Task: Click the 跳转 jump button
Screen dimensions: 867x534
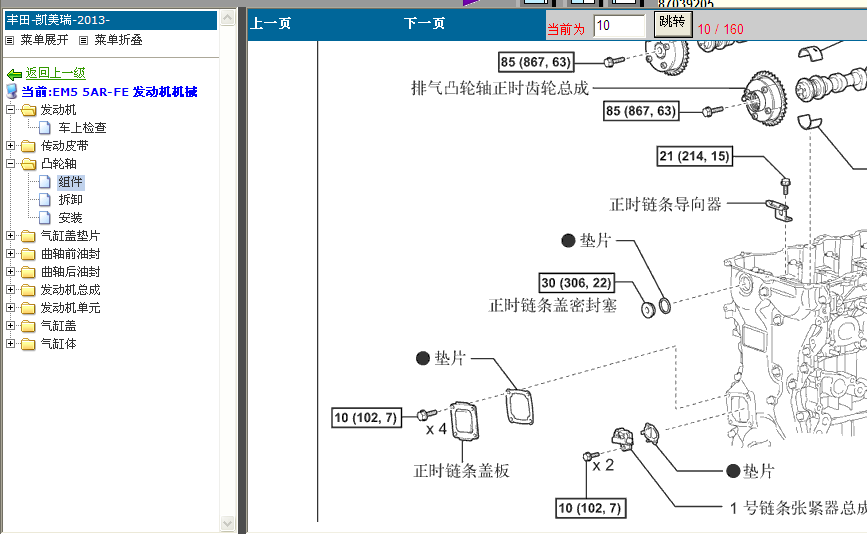Action: (673, 24)
